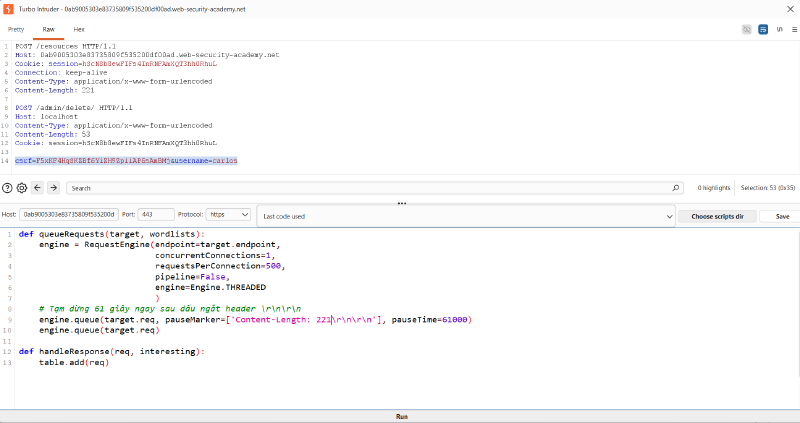The image size is (800, 423).
Task: Switch to the Hex tab
Action: click(79, 30)
